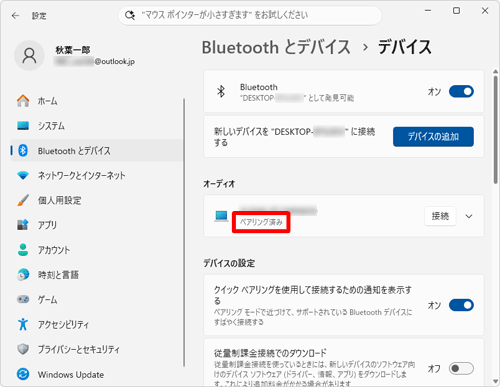Click the back arrow icon
Screen dimensions: 500x387
click(x=15, y=16)
